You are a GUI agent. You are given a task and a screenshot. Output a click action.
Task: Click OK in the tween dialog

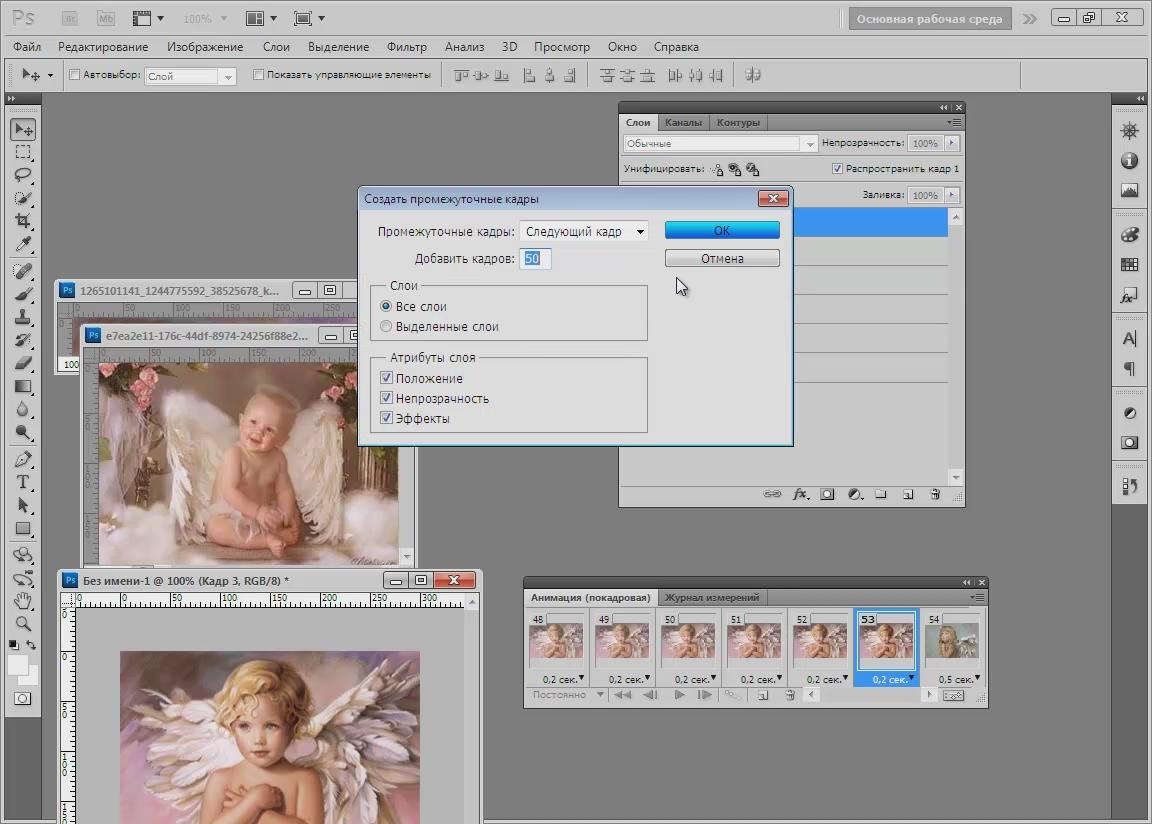point(721,230)
